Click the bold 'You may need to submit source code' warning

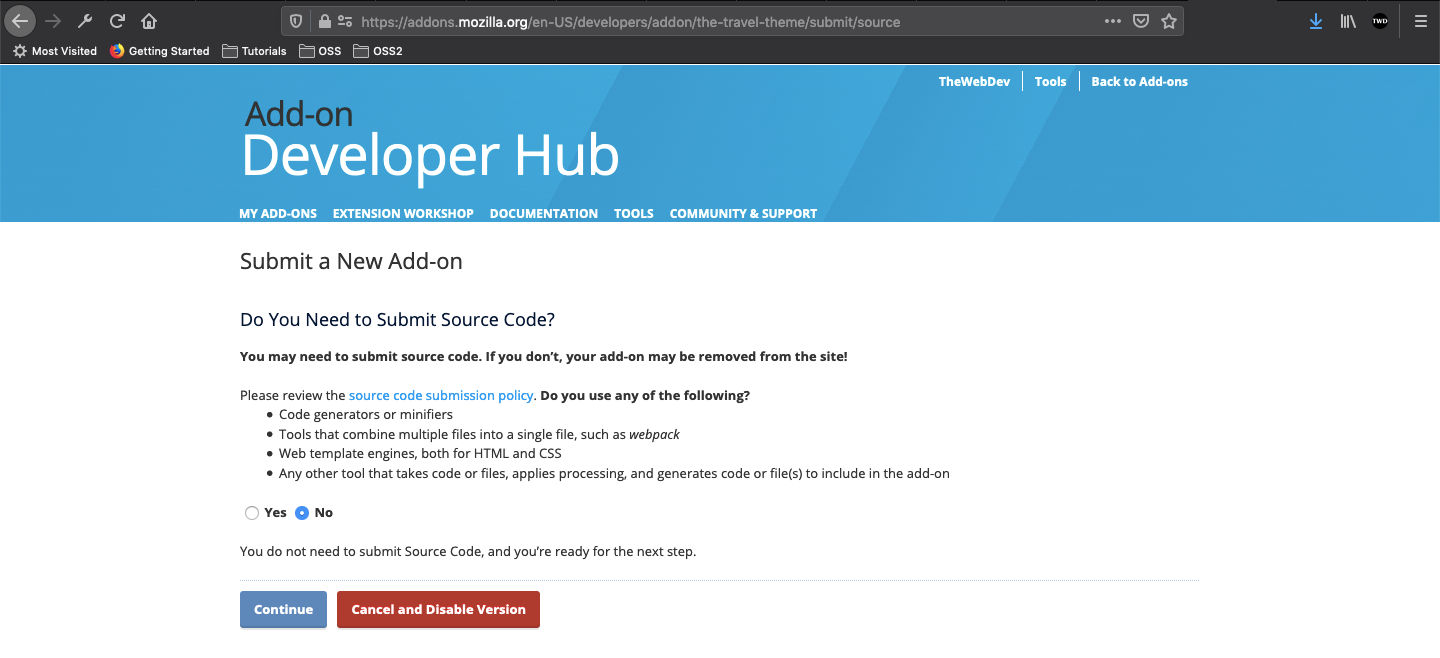[544, 357]
